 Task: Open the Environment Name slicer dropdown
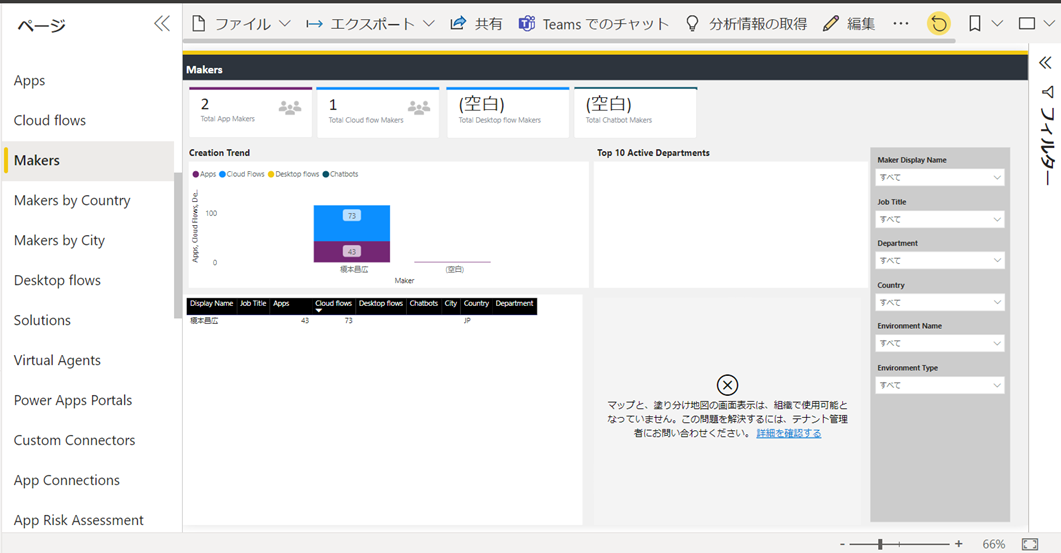tap(939, 343)
